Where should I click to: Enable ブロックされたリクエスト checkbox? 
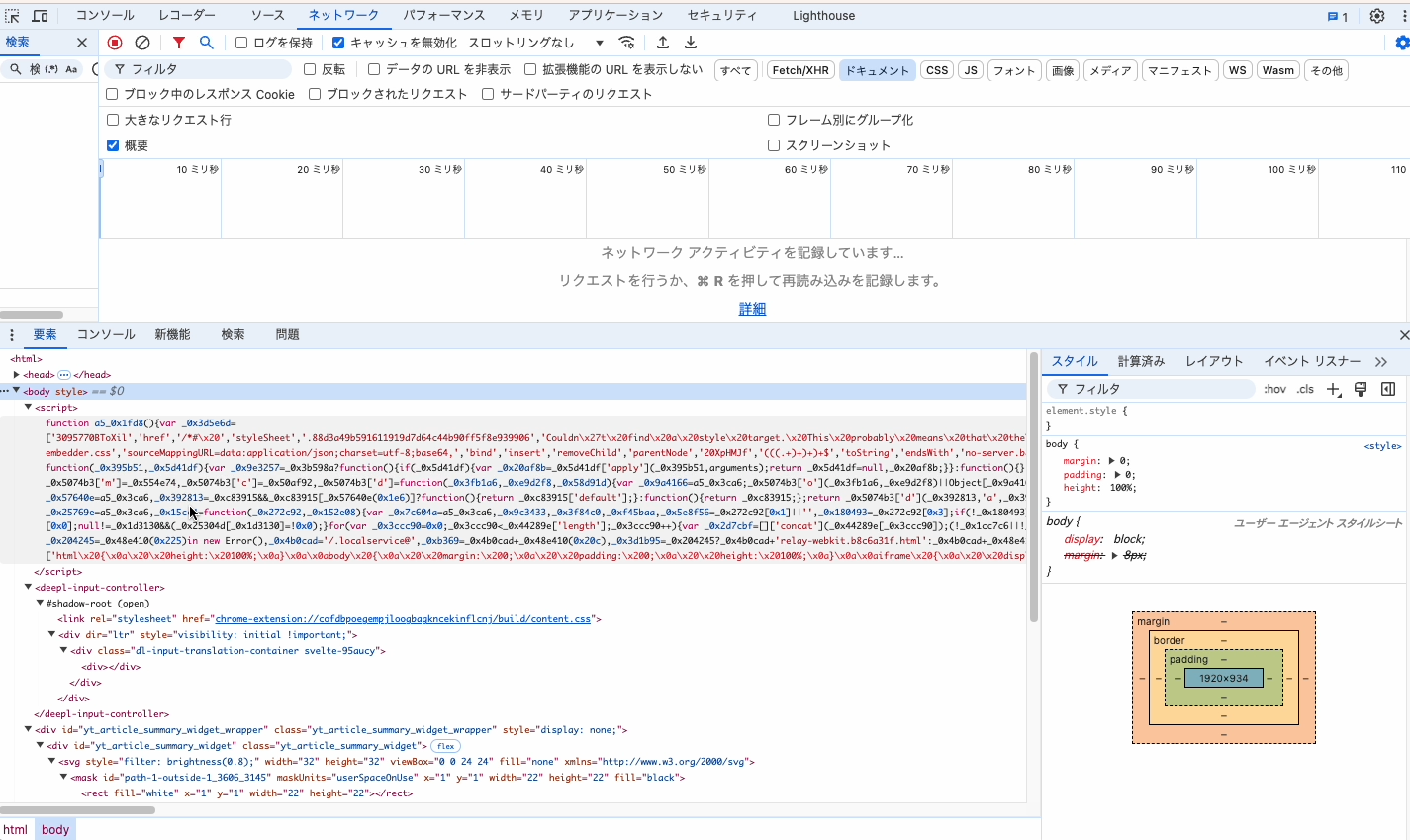(315, 94)
